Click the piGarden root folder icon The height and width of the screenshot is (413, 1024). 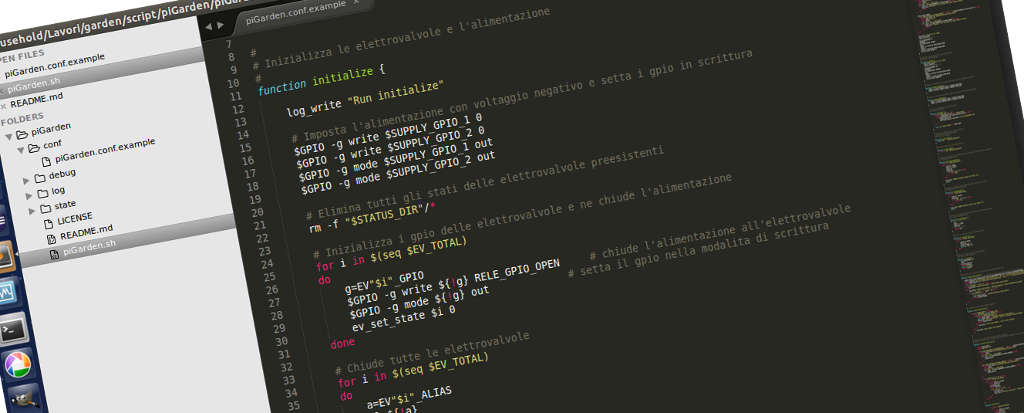[21, 135]
